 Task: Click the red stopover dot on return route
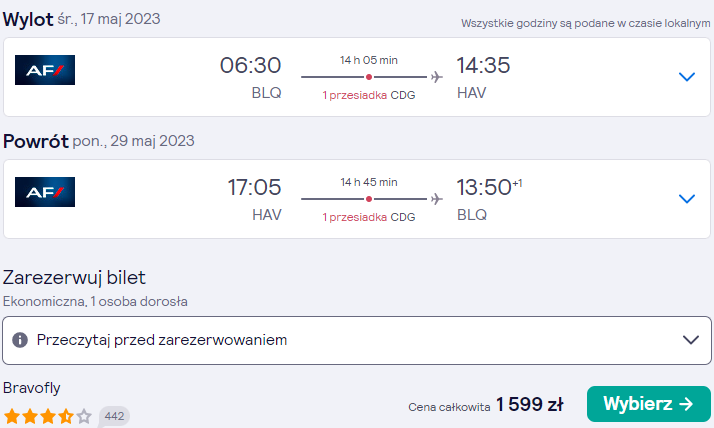click(369, 199)
